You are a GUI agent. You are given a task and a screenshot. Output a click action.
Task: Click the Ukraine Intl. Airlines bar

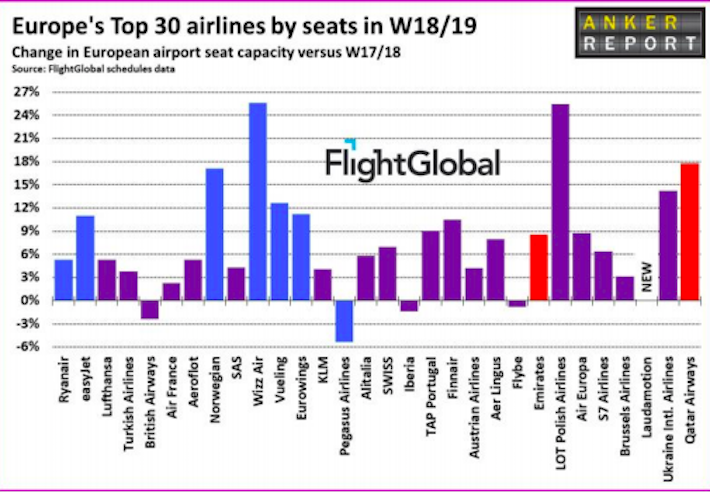point(668,246)
